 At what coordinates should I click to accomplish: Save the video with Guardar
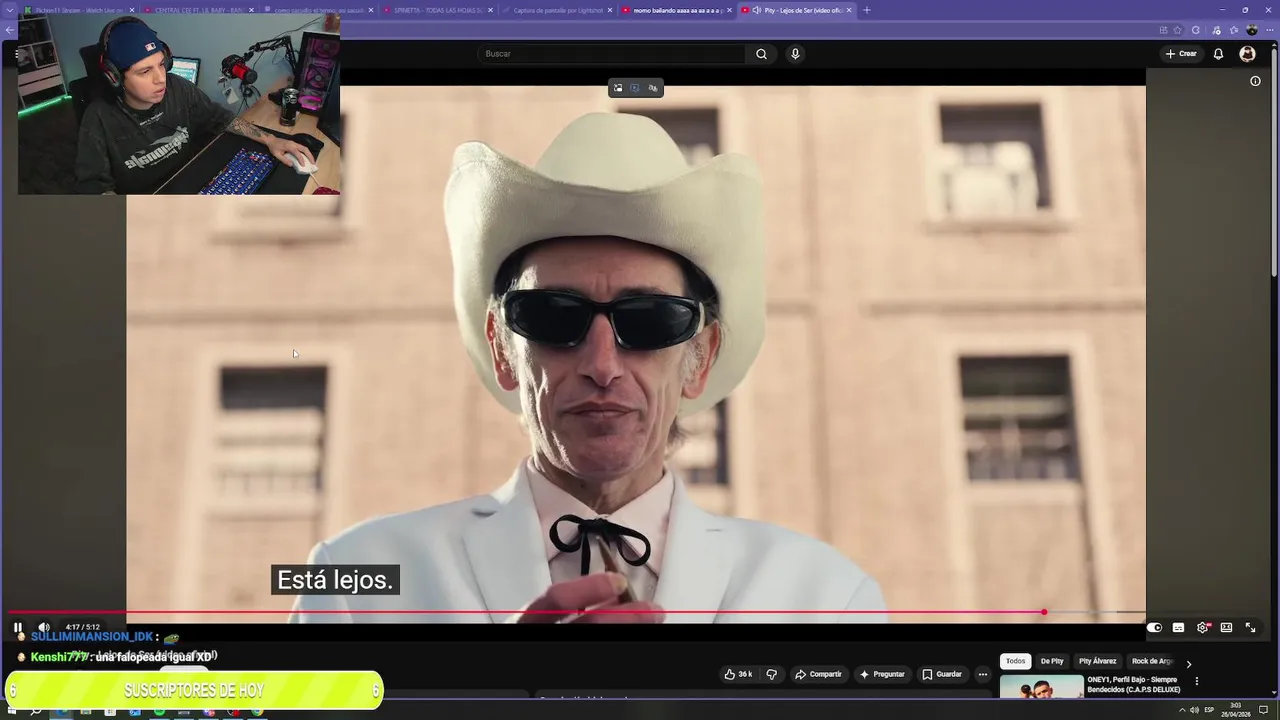942,674
